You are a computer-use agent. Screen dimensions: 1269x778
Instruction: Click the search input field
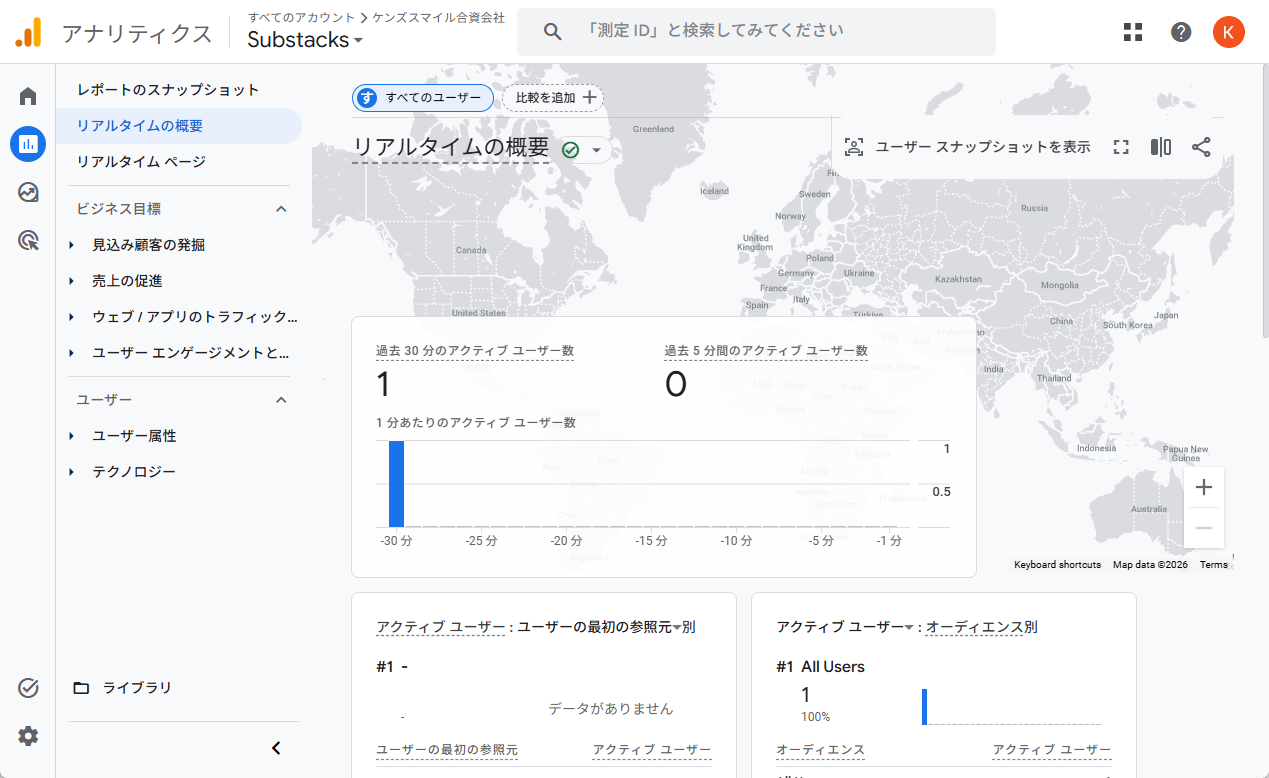[x=756, y=32]
